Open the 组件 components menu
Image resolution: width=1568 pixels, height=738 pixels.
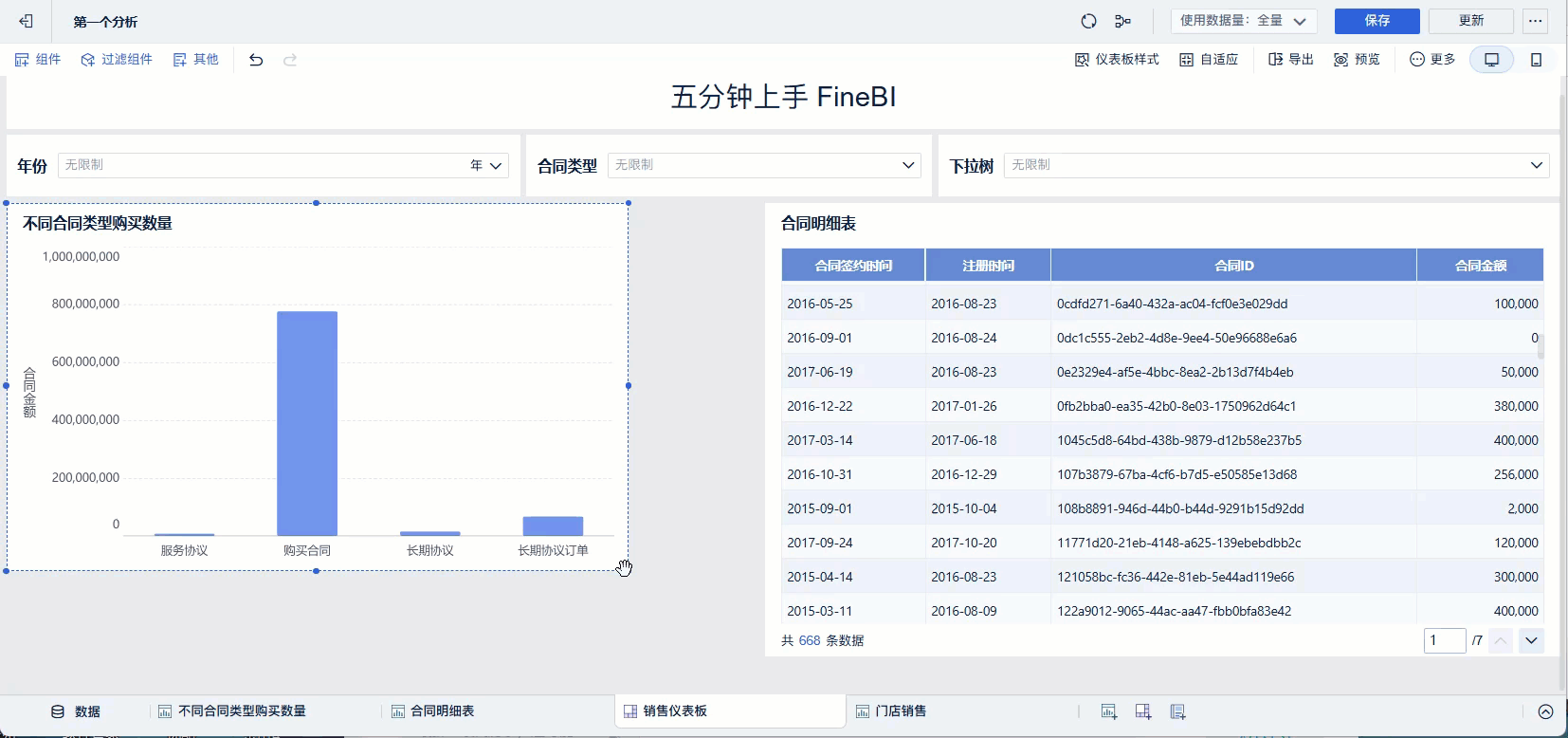coord(38,60)
